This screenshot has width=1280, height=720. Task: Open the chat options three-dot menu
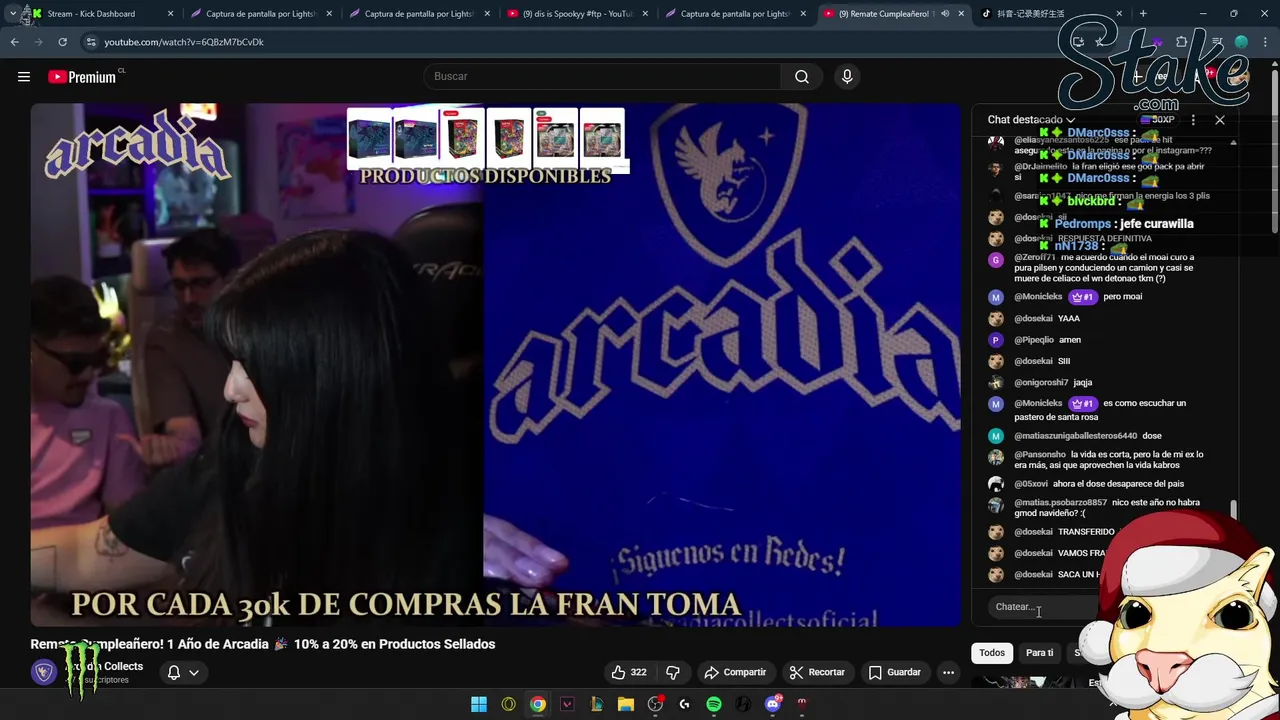tap(1193, 120)
